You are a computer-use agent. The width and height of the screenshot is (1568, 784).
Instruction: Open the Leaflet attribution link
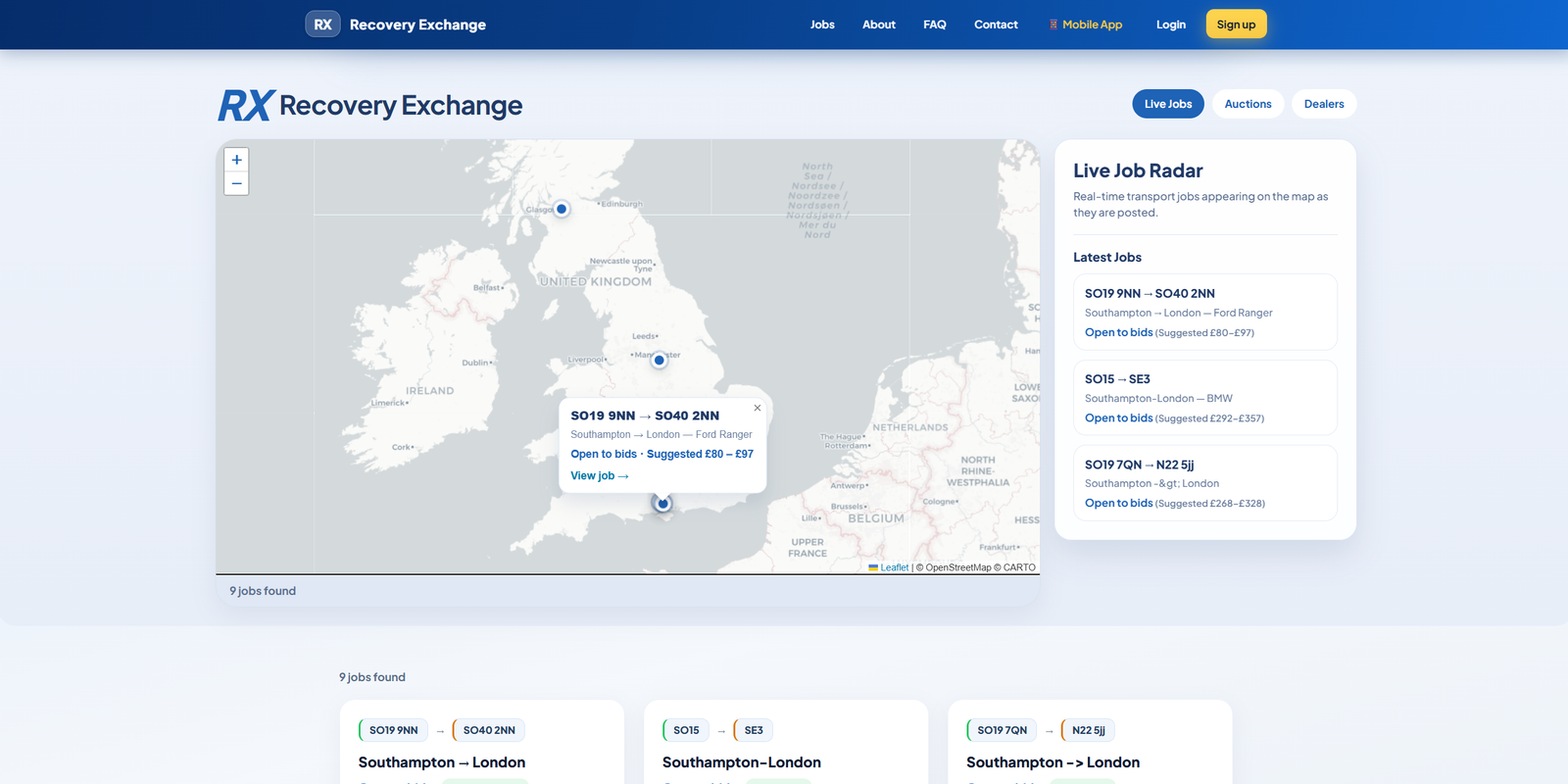click(x=894, y=567)
